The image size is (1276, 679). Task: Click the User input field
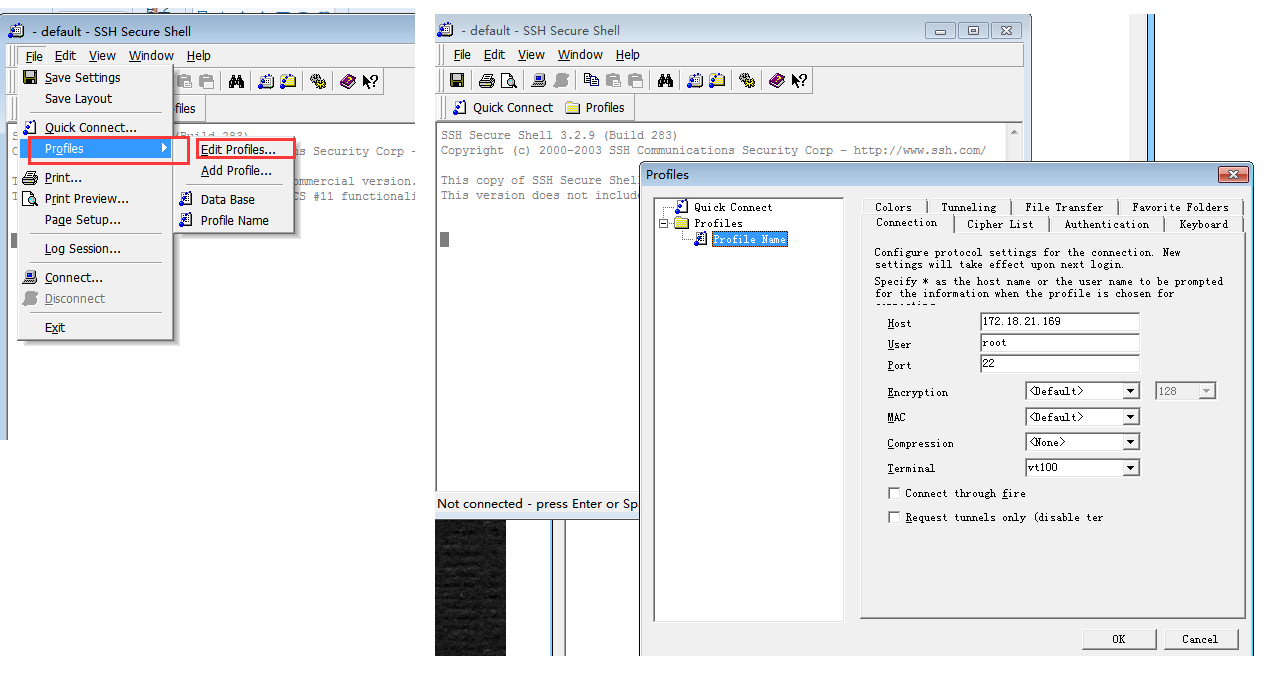(x=1059, y=343)
